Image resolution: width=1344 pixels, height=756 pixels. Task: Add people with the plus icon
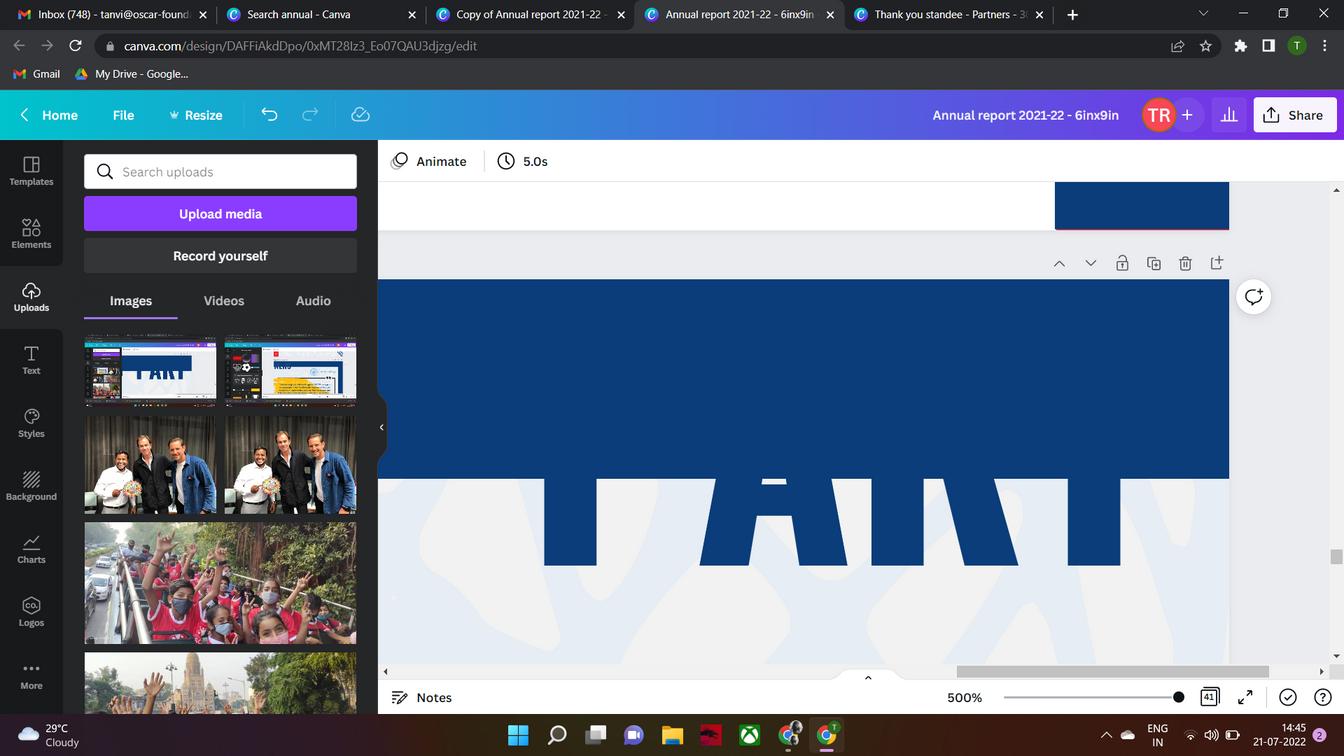pyautogui.click(x=1187, y=115)
